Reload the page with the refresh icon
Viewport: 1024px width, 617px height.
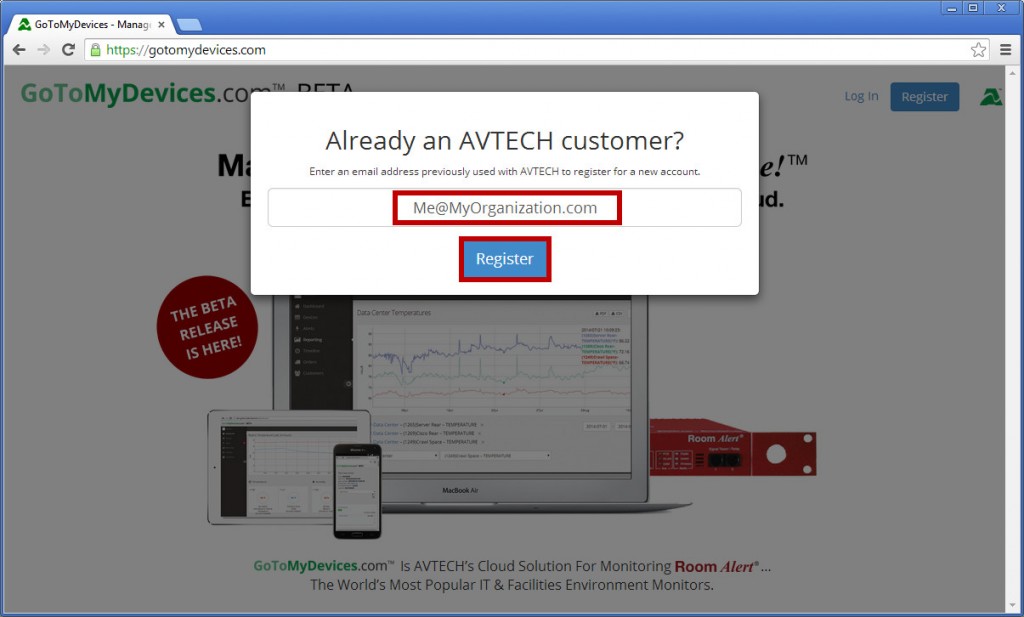[x=67, y=49]
